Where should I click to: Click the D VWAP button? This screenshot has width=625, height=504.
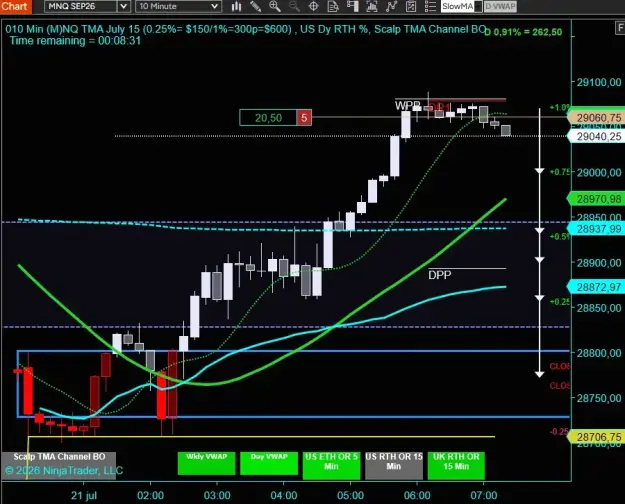click(500, 6)
